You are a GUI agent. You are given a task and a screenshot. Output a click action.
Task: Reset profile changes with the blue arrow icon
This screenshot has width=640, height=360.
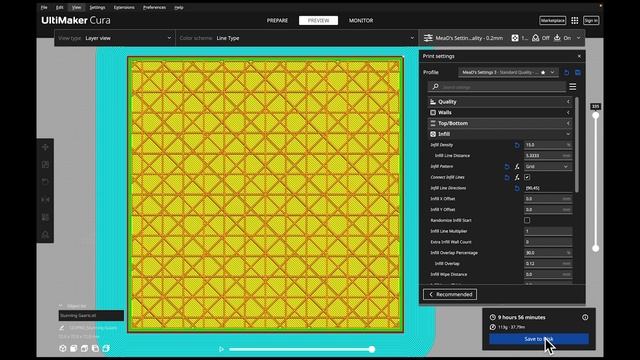point(567,73)
